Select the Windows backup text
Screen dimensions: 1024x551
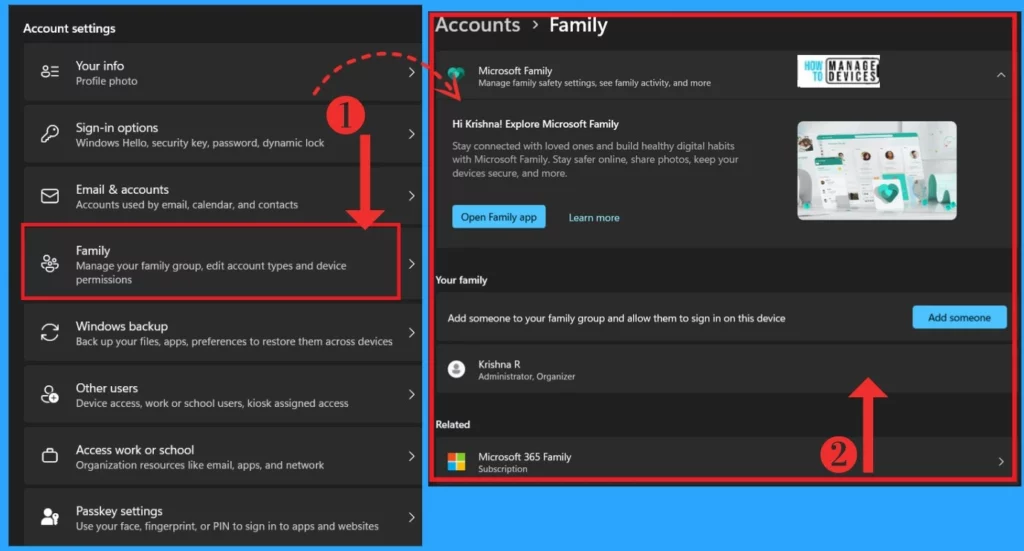(121, 326)
